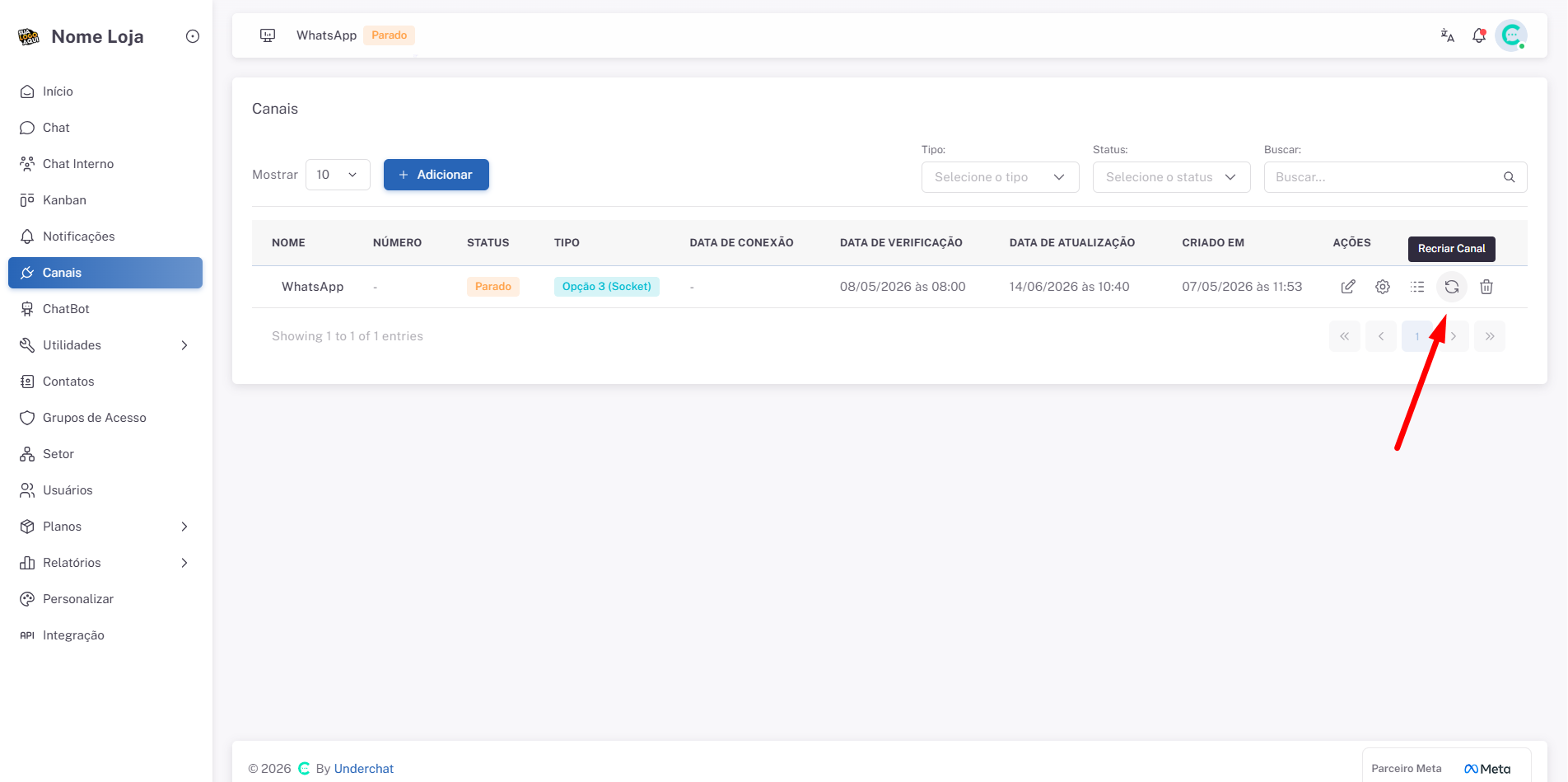The image size is (1568, 782).
Task: Open the gear settings icon in Ações
Action: (1383, 287)
